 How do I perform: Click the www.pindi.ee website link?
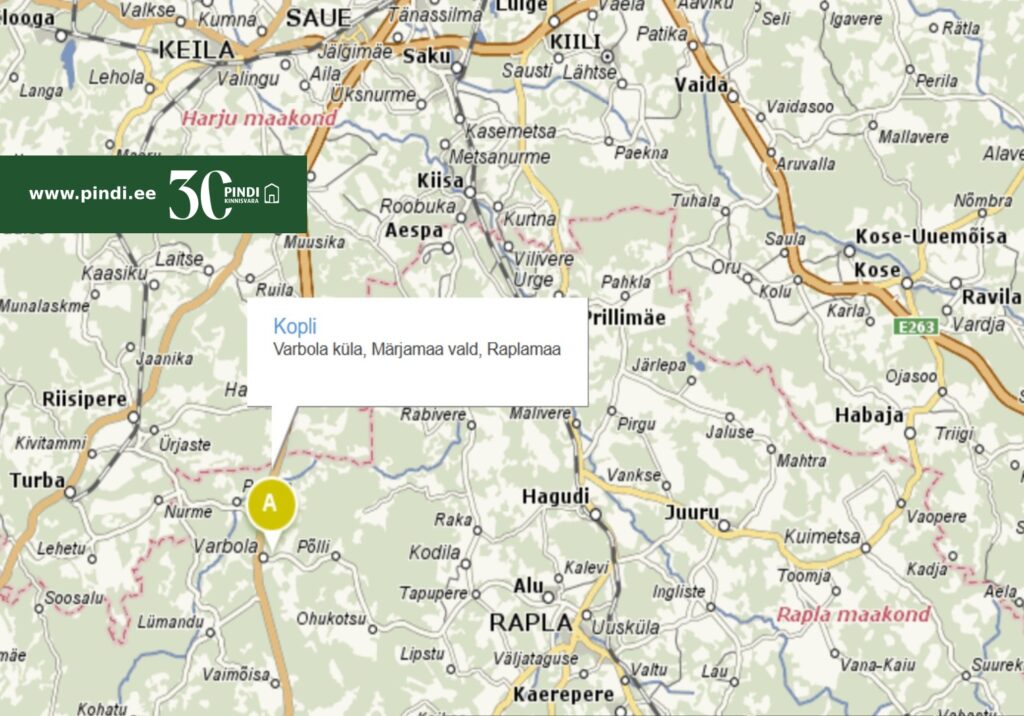(x=92, y=193)
